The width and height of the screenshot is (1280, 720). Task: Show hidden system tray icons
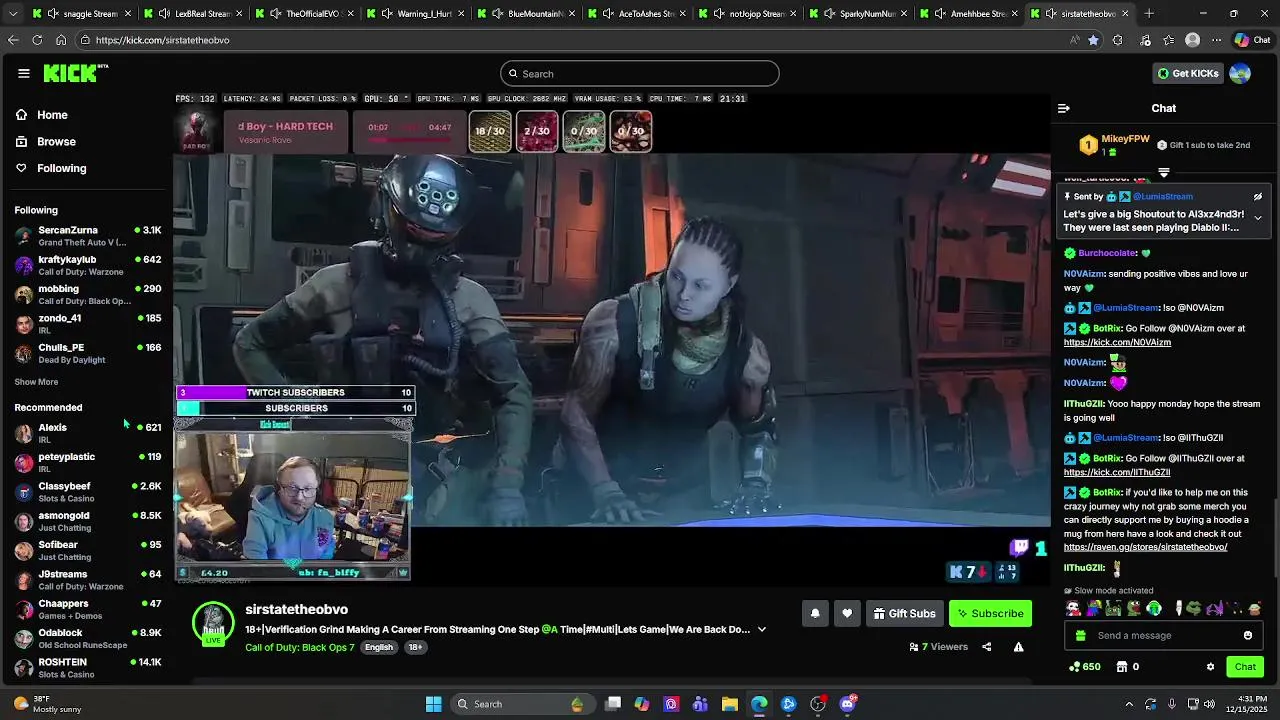(x=1129, y=704)
